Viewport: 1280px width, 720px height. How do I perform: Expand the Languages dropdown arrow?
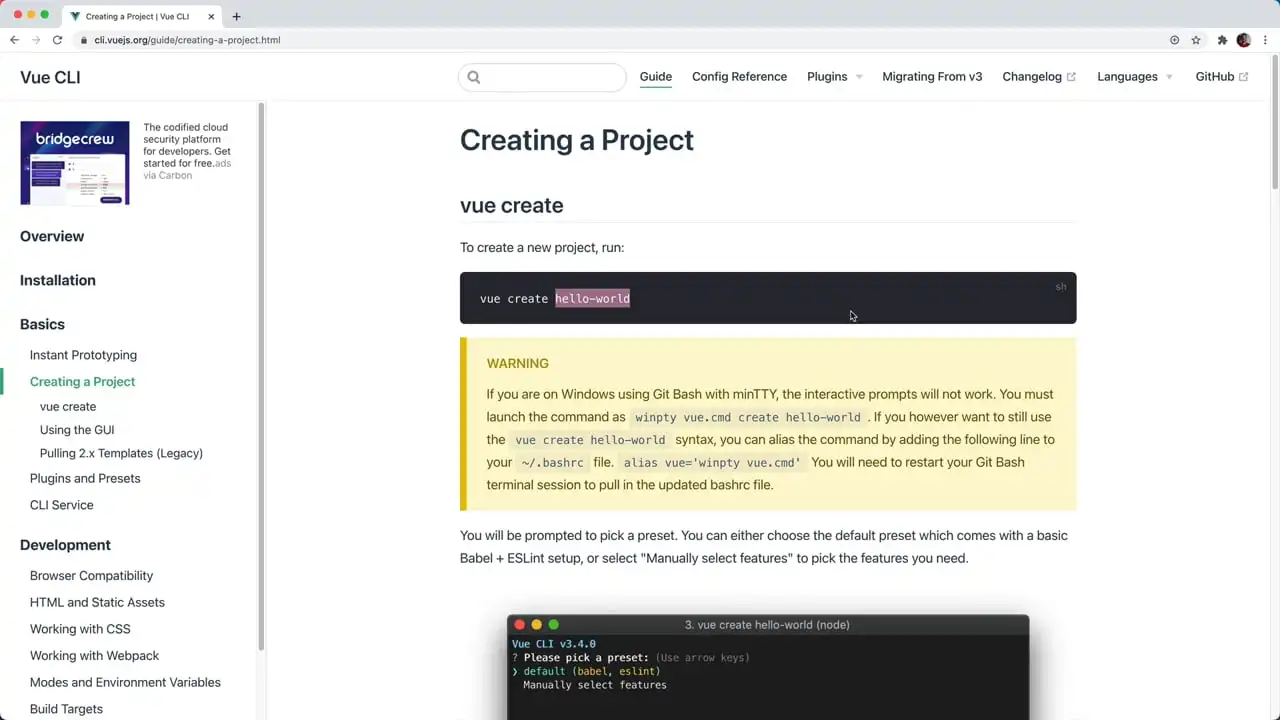click(1169, 77)
